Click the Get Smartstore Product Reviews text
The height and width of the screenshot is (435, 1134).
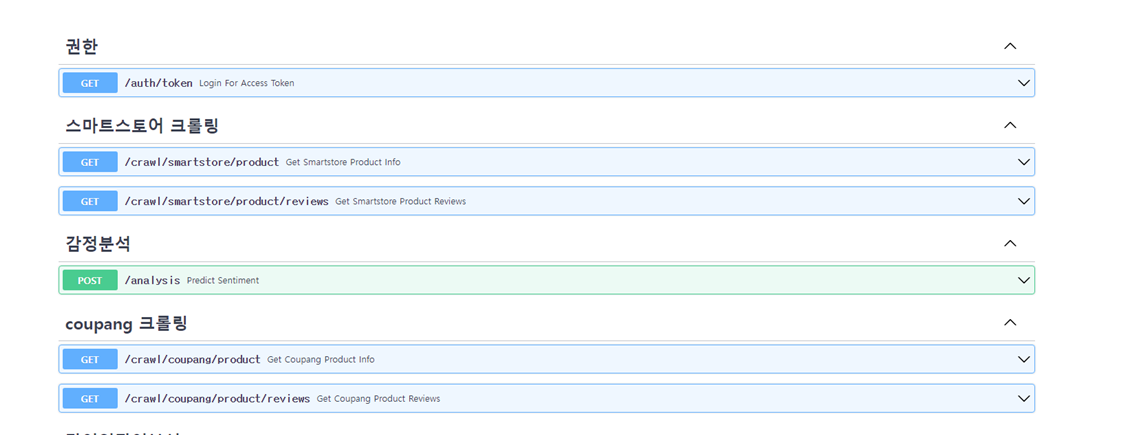[400, 202]
